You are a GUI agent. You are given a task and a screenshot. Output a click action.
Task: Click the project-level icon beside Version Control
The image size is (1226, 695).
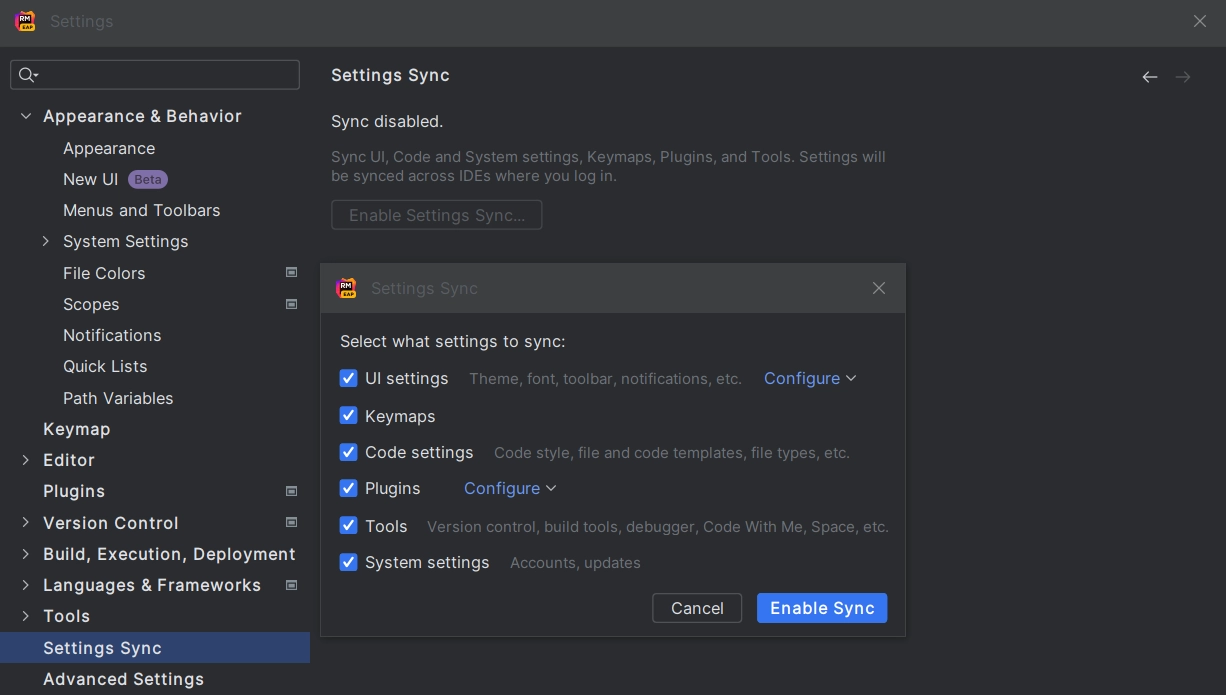click(x=292, y=522)
